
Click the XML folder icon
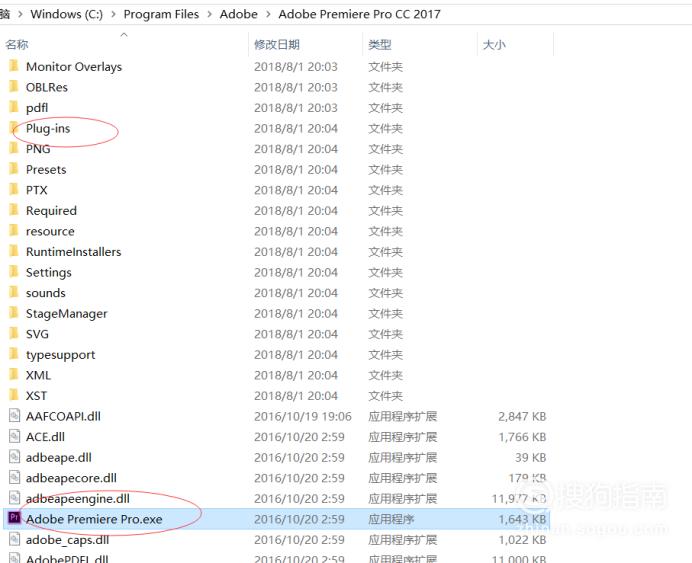click(14, 375)
